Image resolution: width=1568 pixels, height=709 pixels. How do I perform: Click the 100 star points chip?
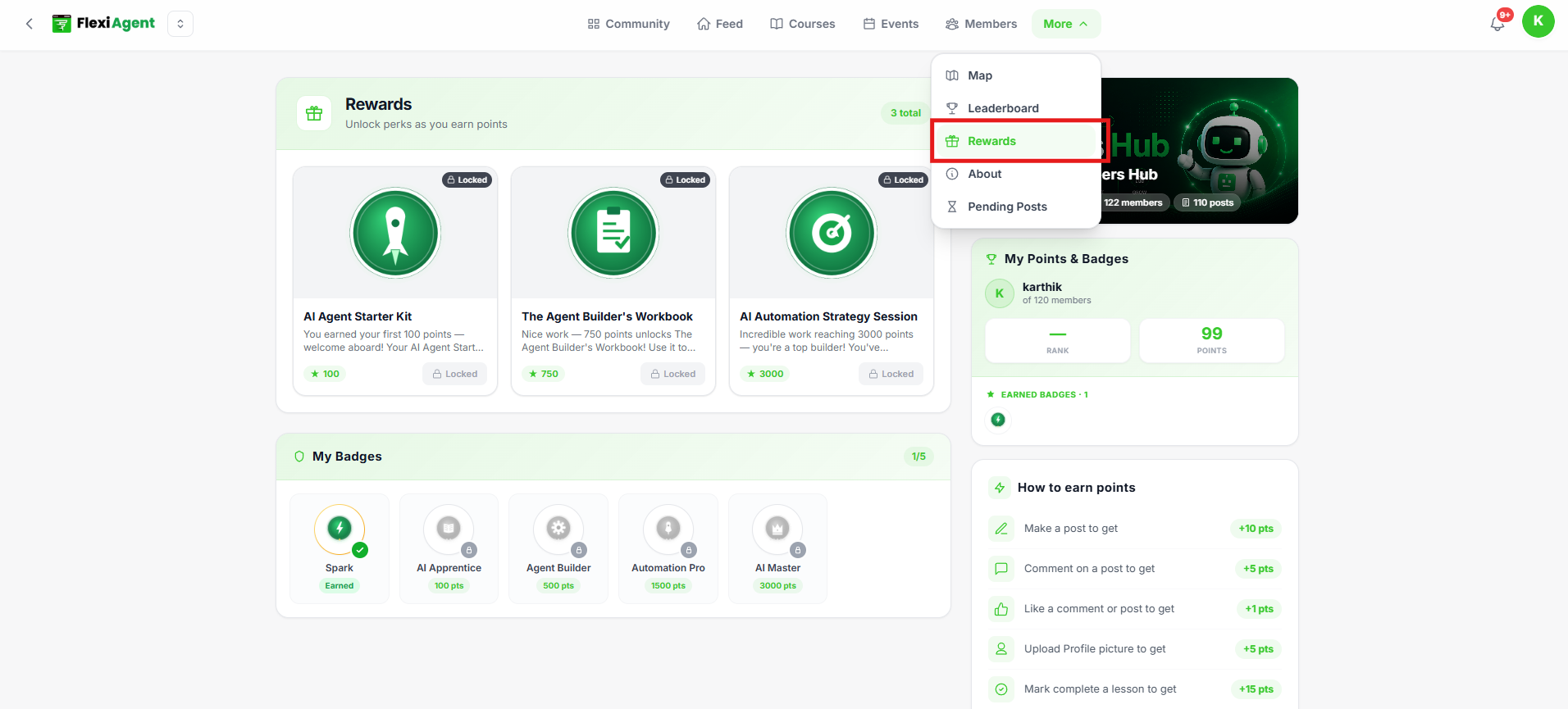coord(325,374)
